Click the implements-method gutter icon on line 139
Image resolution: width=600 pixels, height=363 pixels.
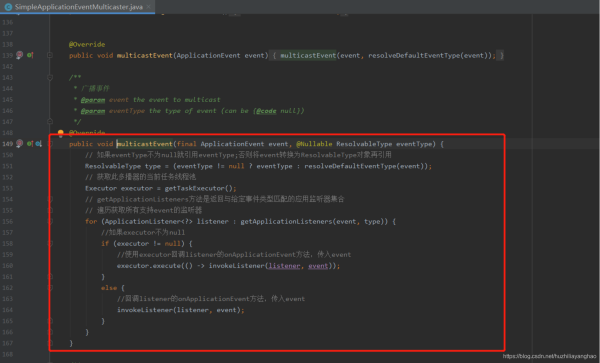click(30, 55)
